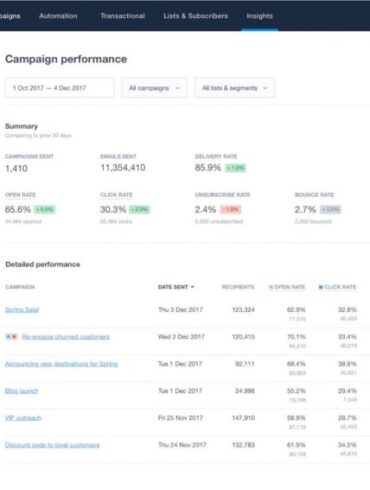Click the 68.4% open rate in Announcing row

[x=296, y=364]
